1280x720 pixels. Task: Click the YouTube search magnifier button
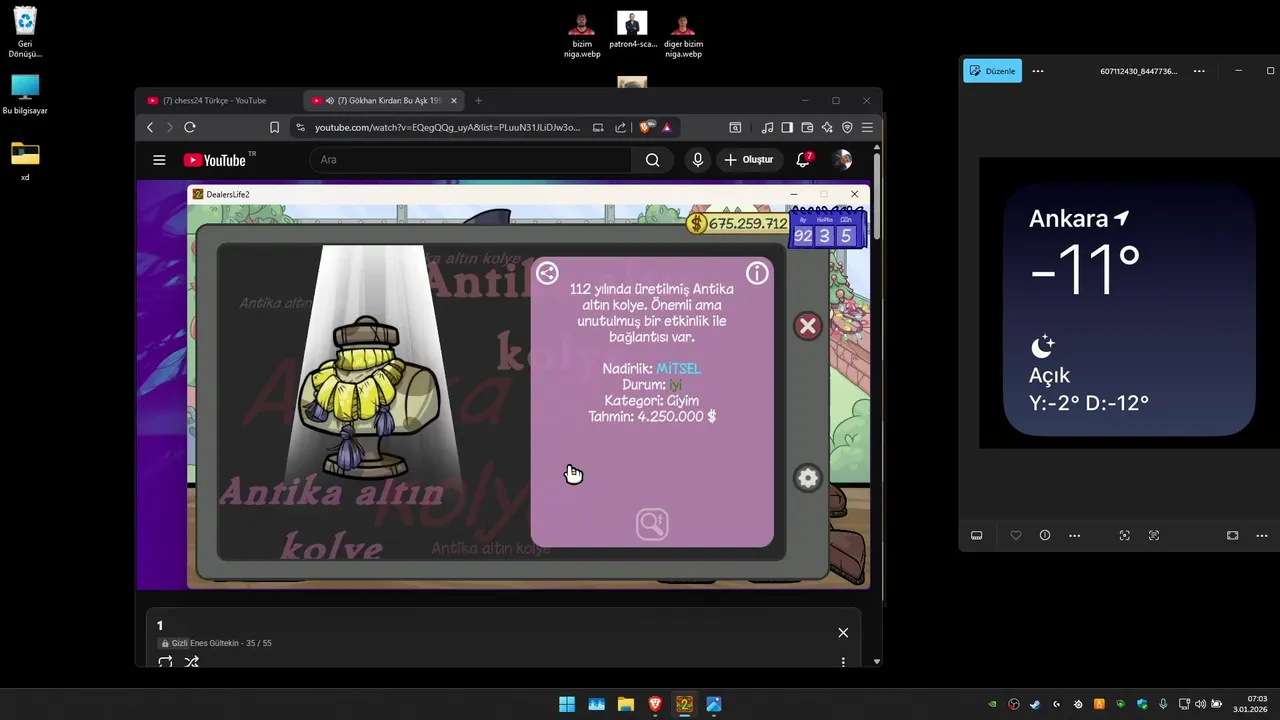[x=652, y=160]
